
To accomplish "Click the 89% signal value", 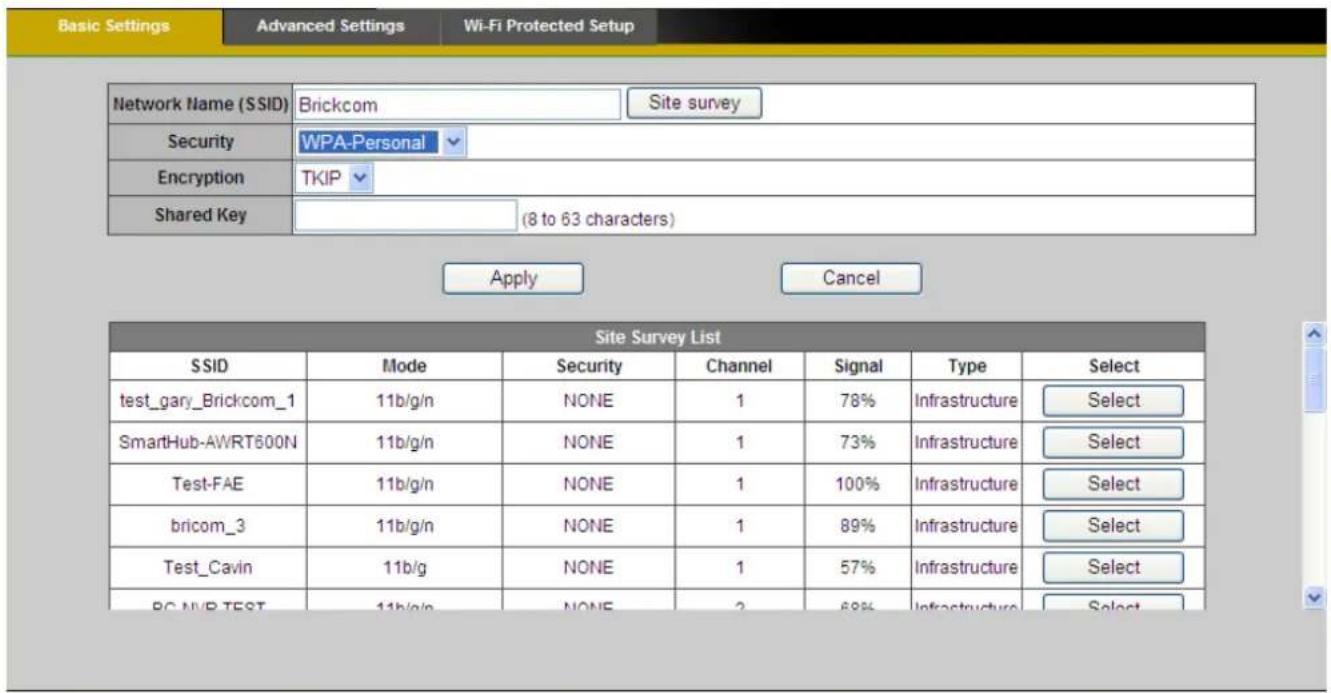I will tap(857, 527).
